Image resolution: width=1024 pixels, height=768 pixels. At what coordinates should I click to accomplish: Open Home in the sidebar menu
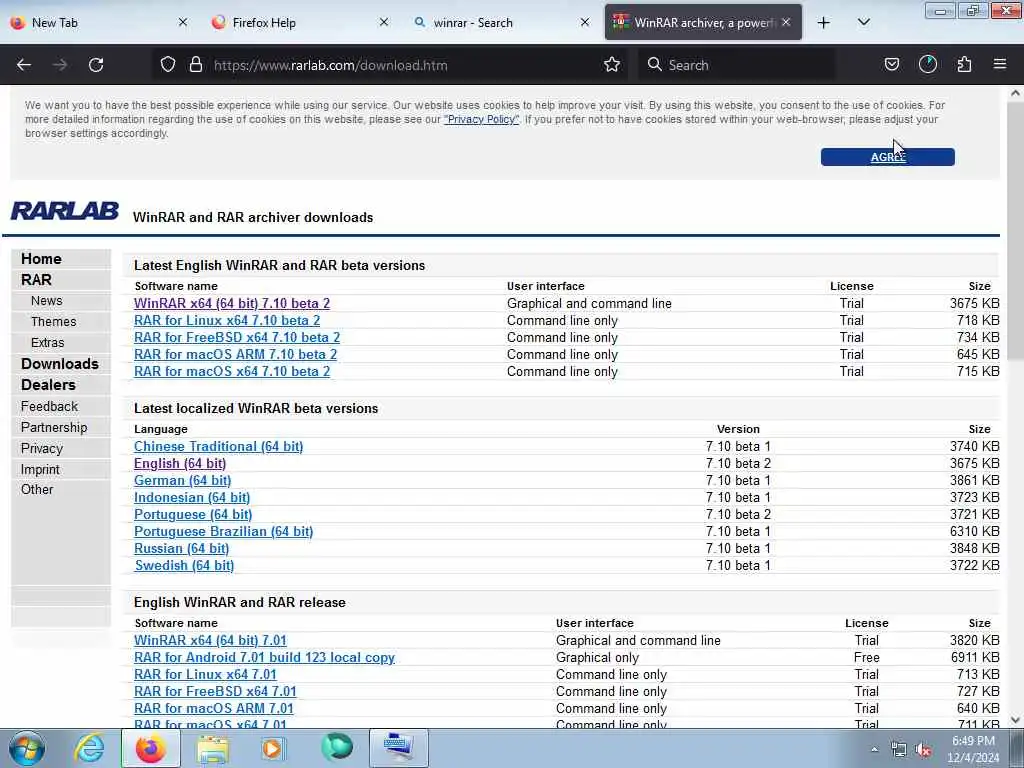(x=41, y=259)
